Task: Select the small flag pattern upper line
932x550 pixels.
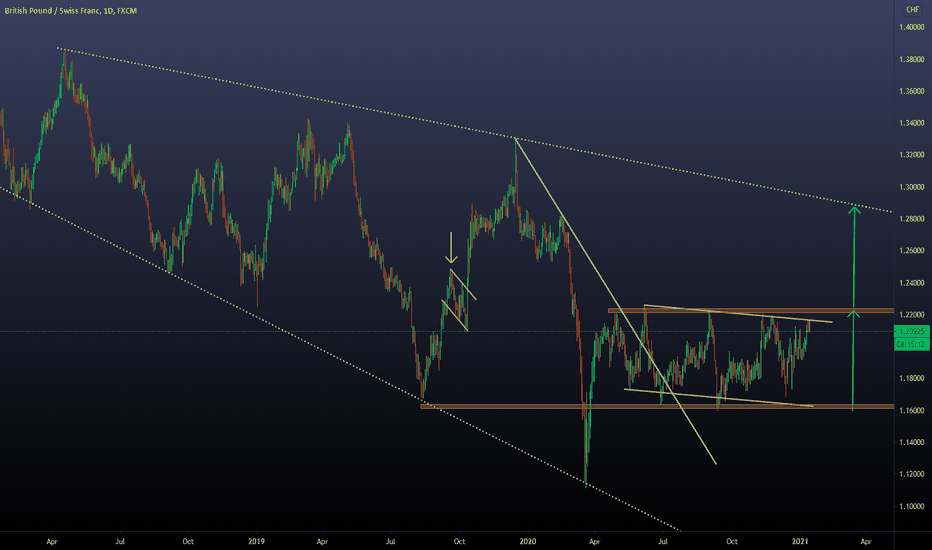Action: pos(463,285)
